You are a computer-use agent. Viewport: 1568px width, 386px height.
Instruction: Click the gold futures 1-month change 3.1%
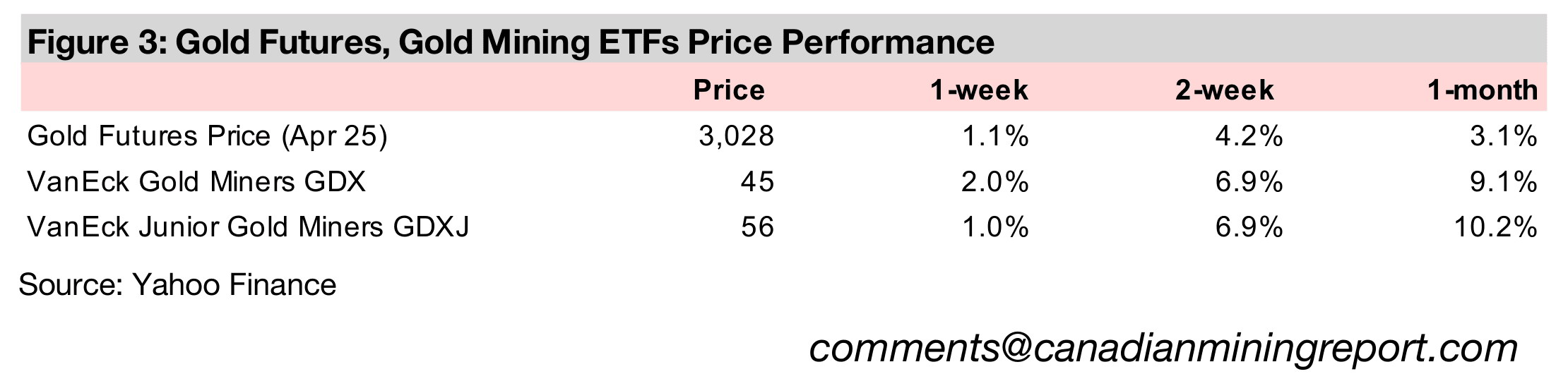[x=1503, y=137]
